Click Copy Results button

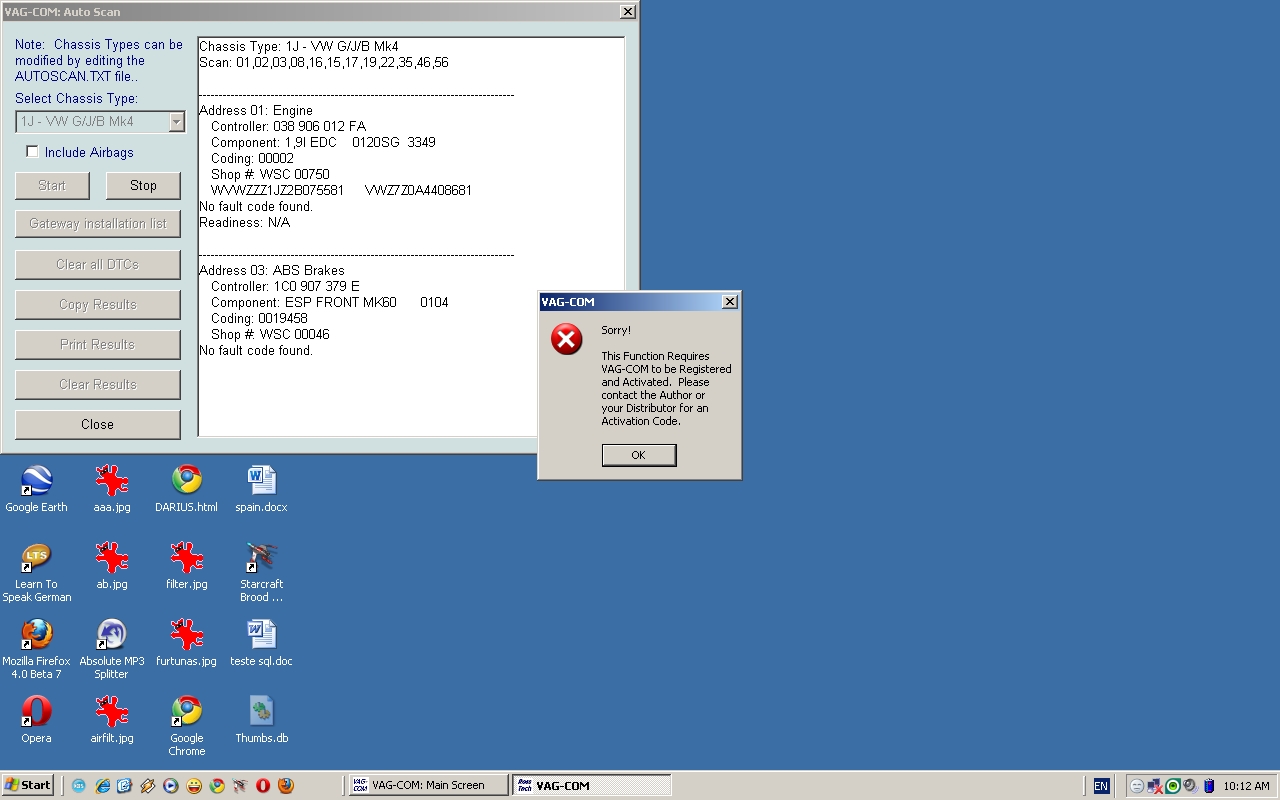tap(97, 304)
